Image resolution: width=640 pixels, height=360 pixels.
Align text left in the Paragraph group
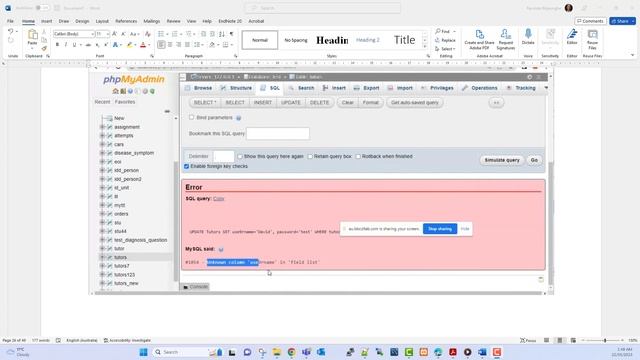pyautogui.click(x=161, y=45)
